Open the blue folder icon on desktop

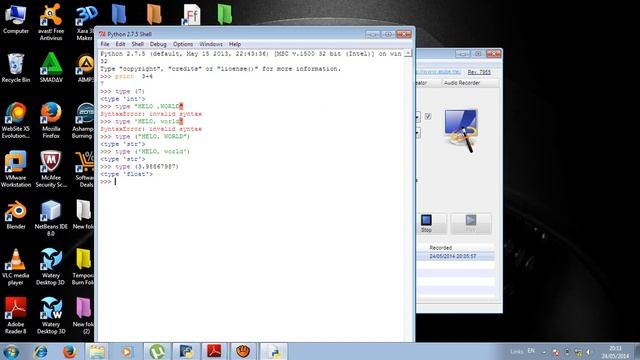point(119,15)
